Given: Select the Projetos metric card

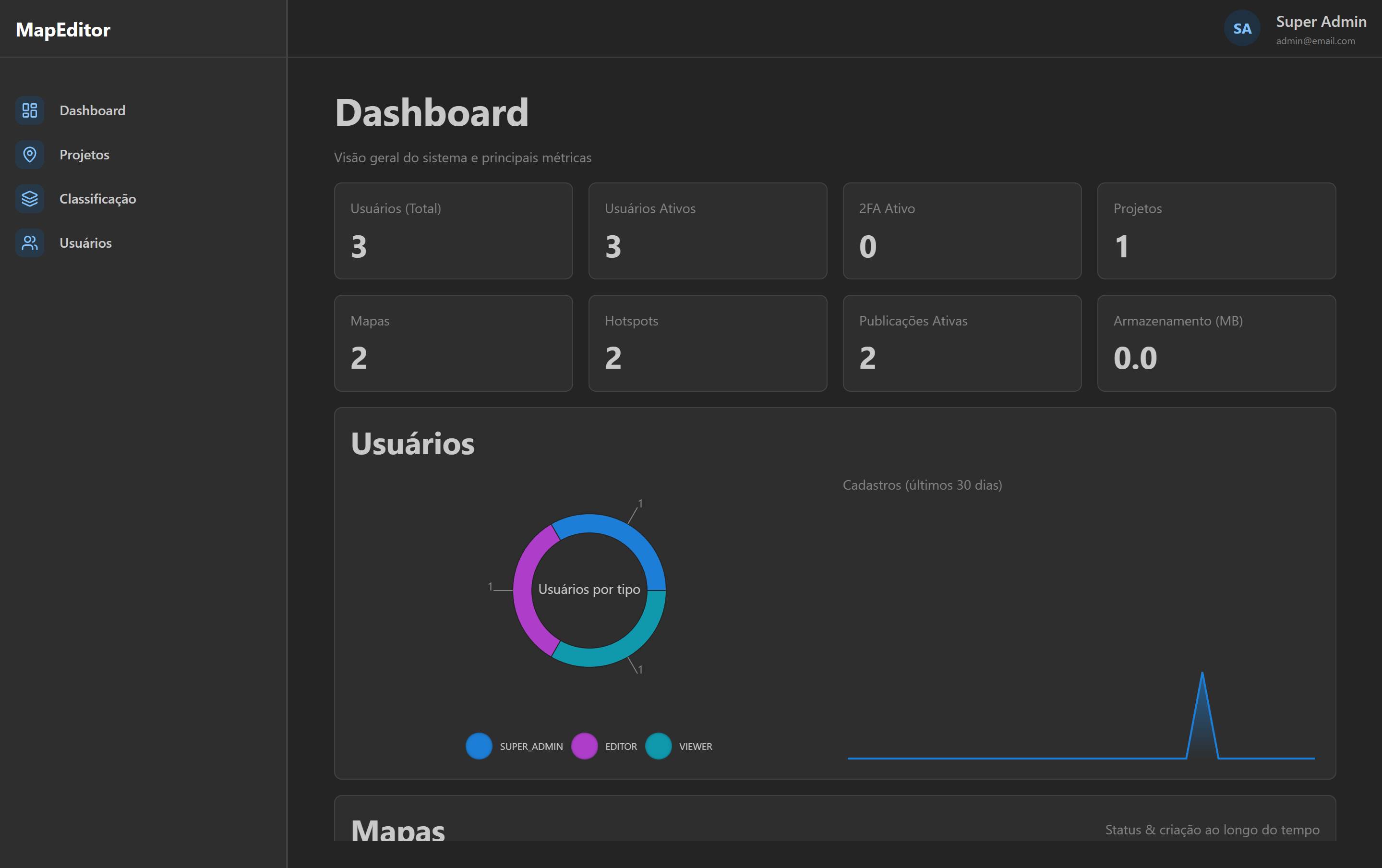Looking at the screenshot, I should coord(1216,231).
